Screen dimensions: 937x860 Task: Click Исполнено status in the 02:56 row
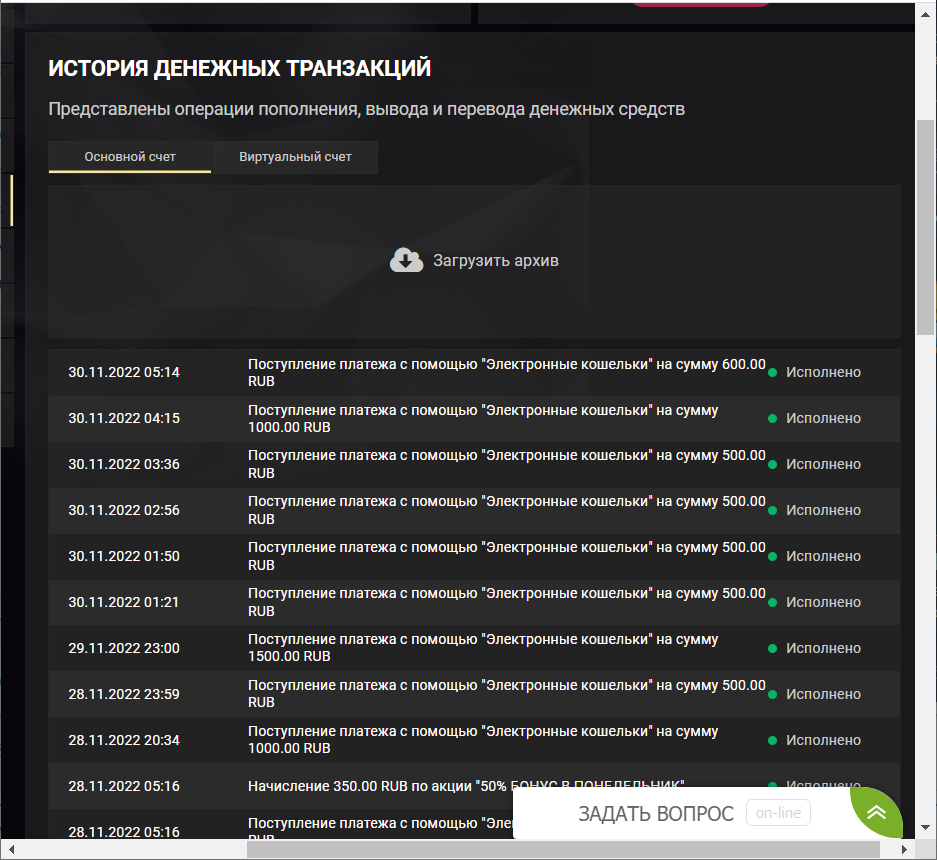(x=823, y=510)
